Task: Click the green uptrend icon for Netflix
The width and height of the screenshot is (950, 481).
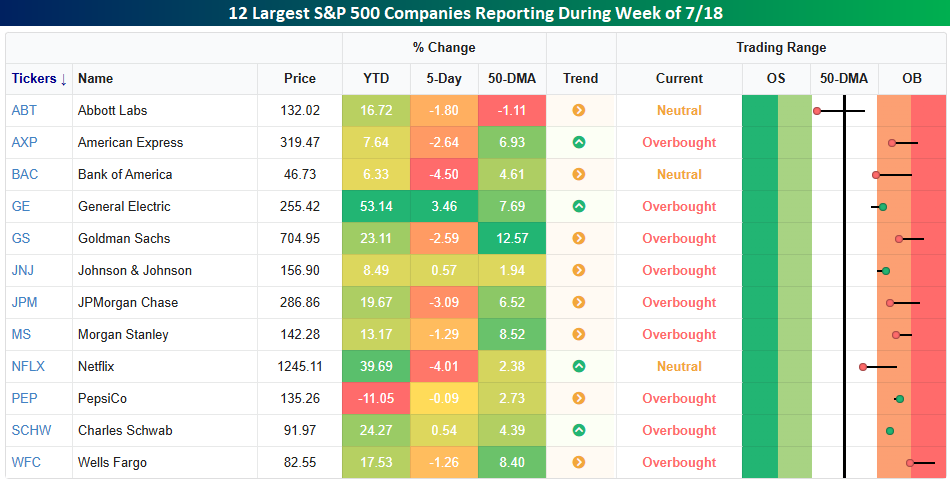Action: tap(579, 367)
